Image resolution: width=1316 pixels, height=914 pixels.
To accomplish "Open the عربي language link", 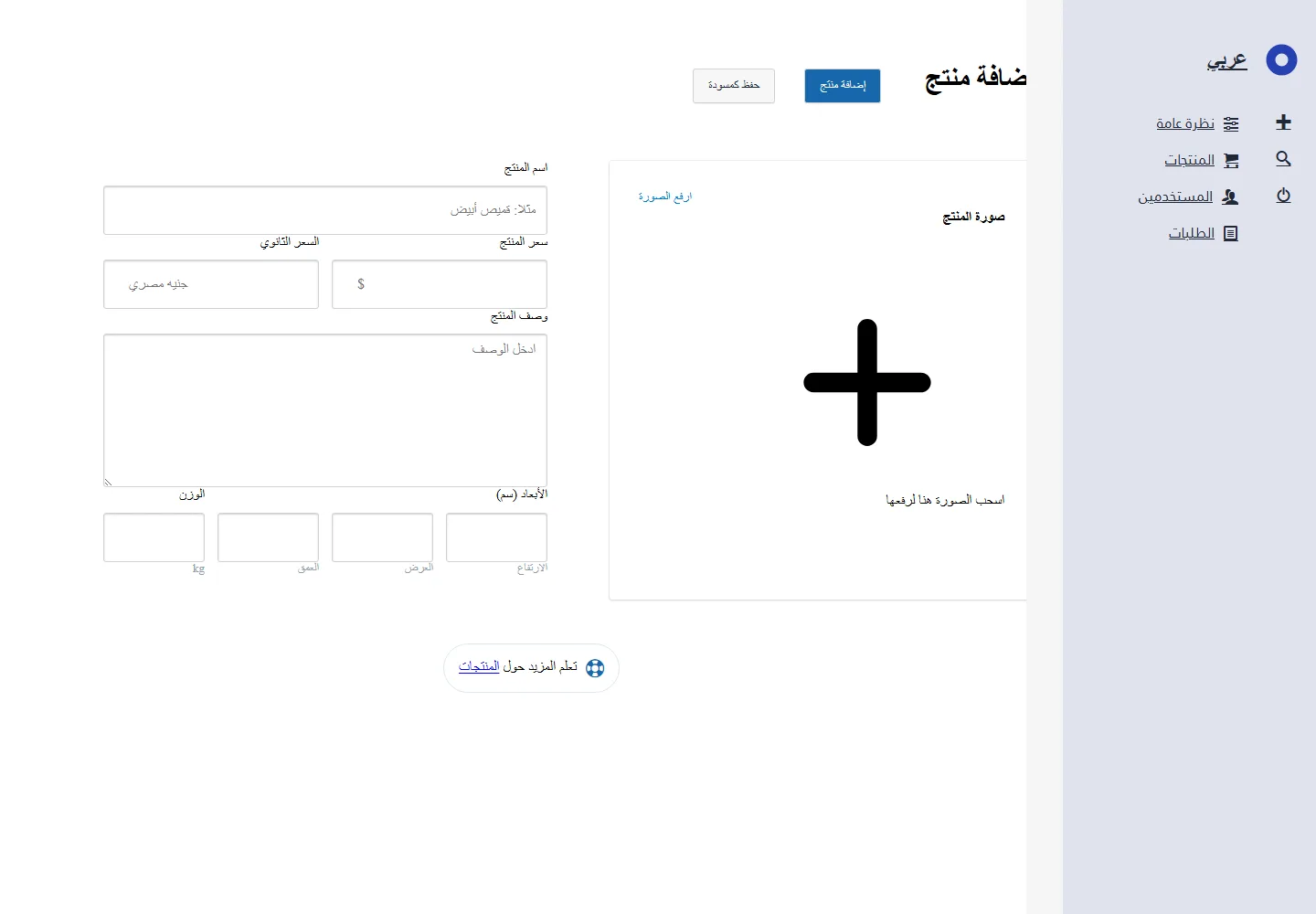I will [x=1226, y=61].
